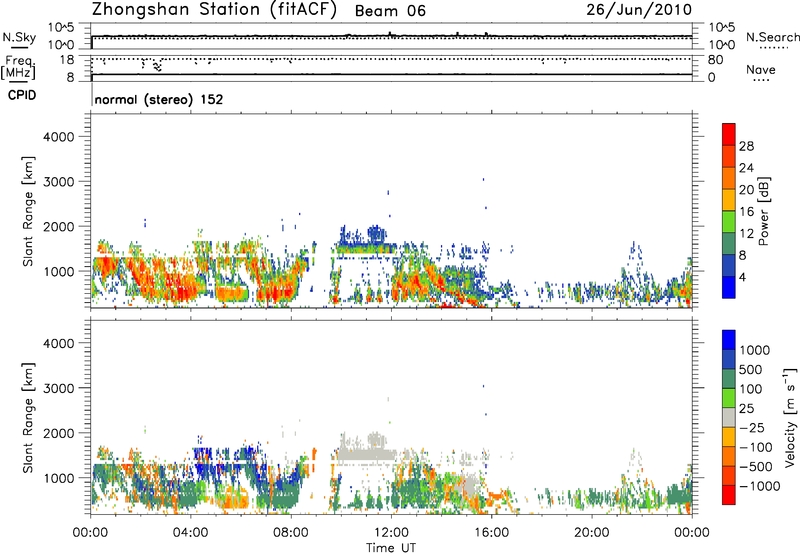Click the red bottom segment of Velocity colorbar
Viewport: 800px width, 554px height.
coord(729,495)
